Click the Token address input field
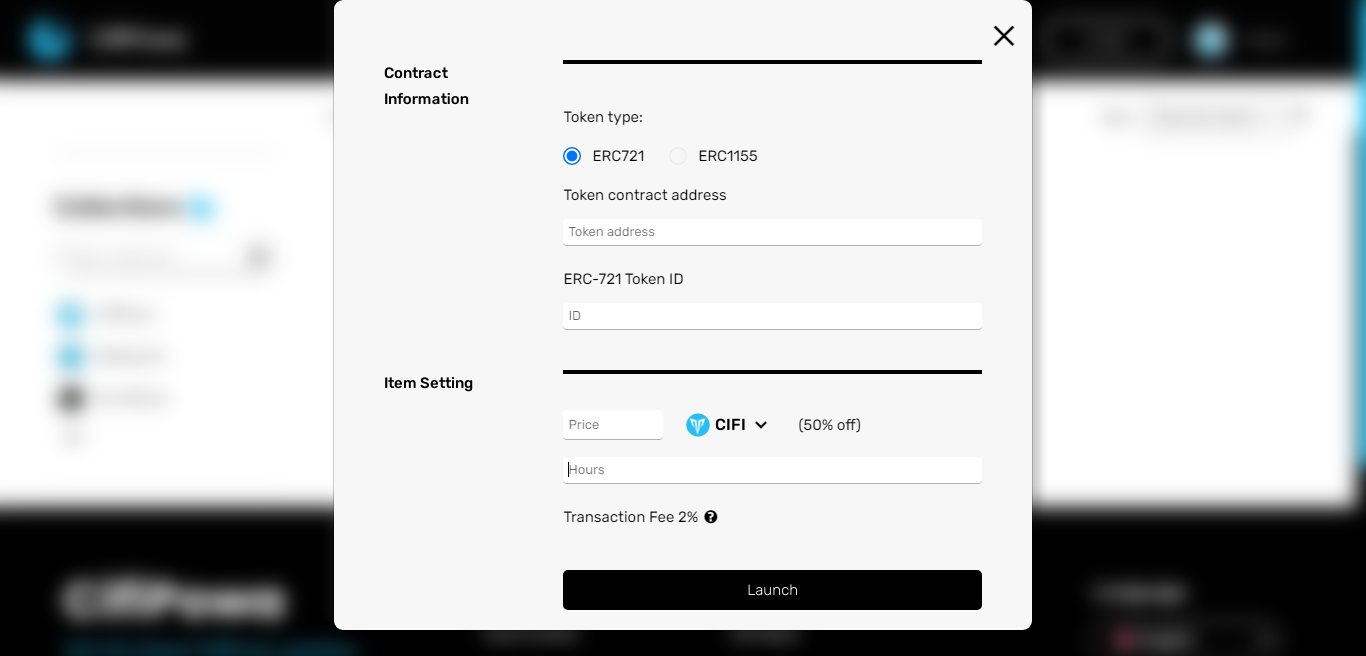The width and height of the screenshot is (1366, 656). [x=772, y=232]
